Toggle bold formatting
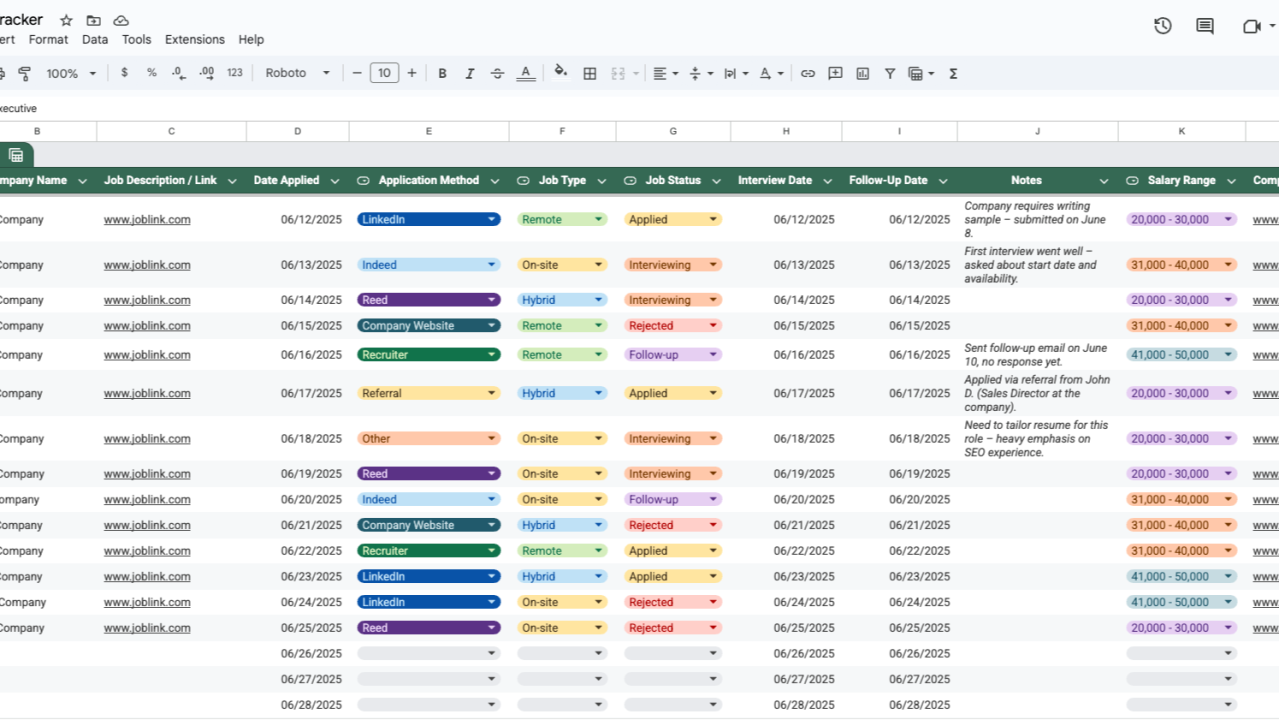 point(442,73)
